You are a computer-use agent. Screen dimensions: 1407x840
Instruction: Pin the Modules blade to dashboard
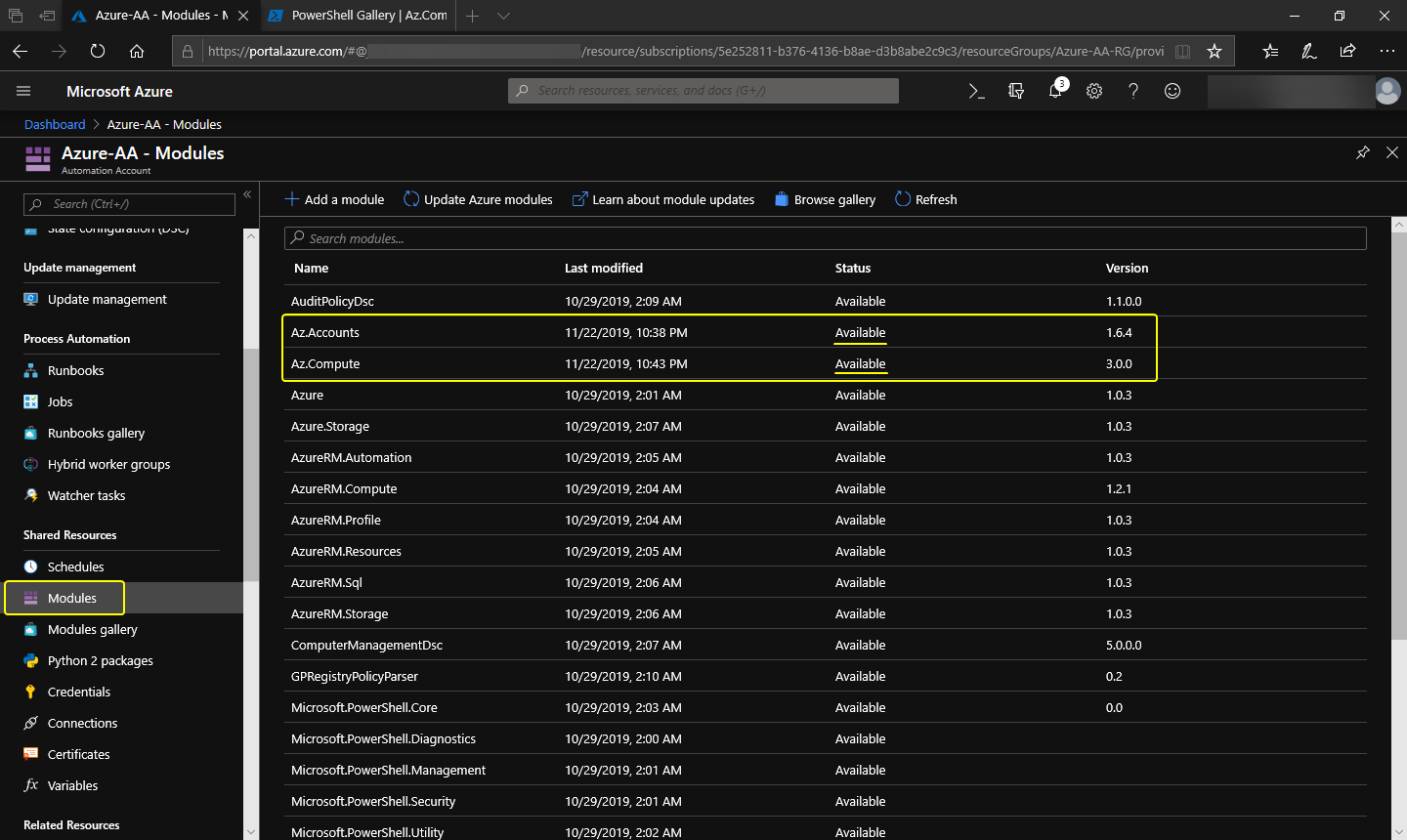1363,152
